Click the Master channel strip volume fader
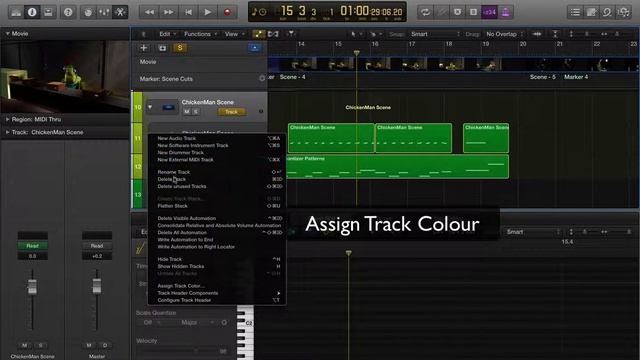 point(97,285)
